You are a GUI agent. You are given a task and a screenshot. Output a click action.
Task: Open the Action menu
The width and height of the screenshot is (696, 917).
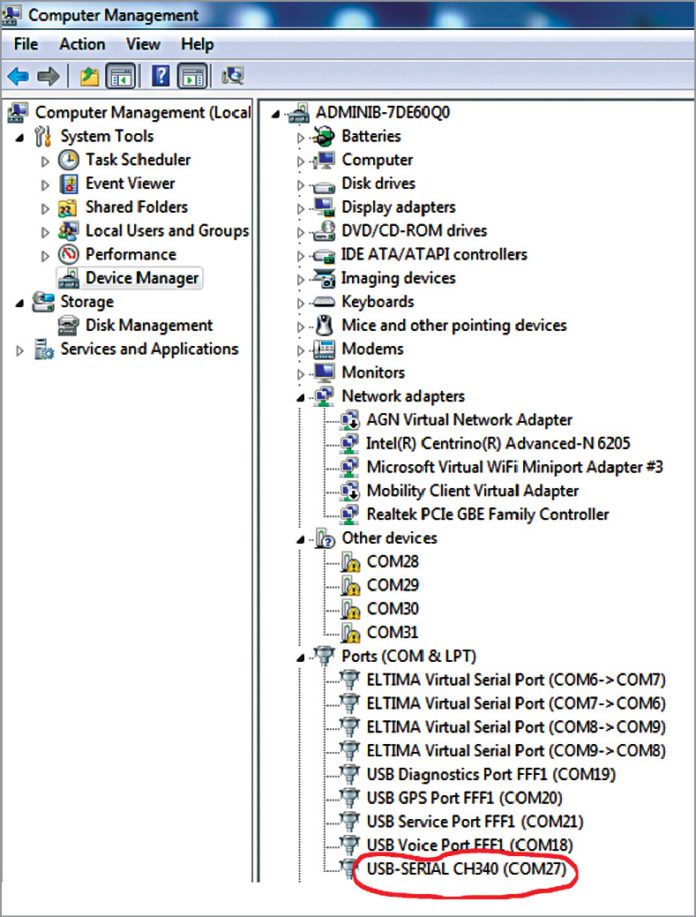[x=82, y=44]
